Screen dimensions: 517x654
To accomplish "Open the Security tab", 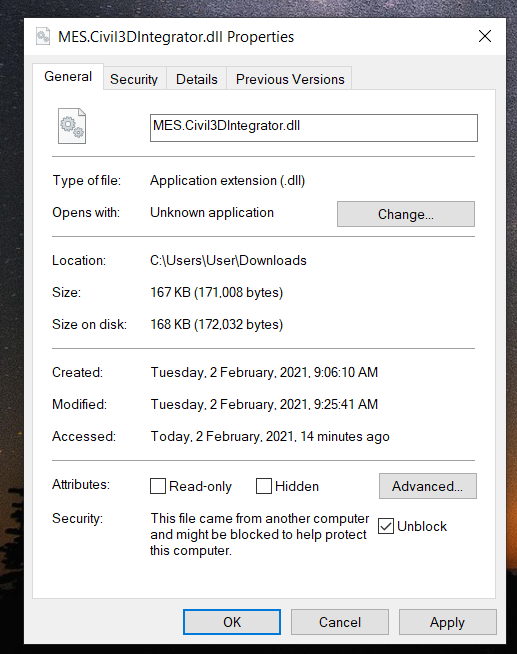I will tap(134, 79).
